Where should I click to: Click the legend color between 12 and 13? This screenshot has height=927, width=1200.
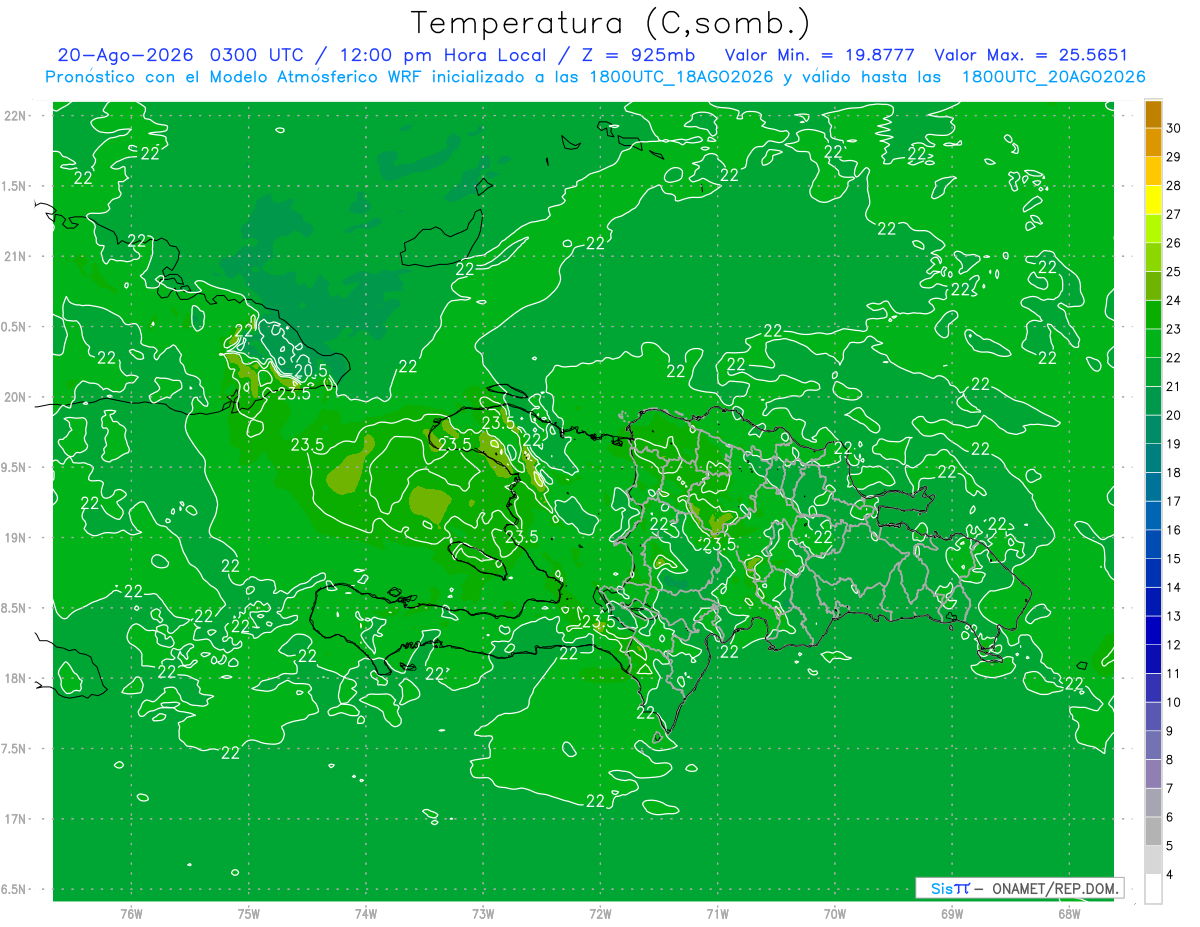pyautogui.click(x=1153, y=631)
